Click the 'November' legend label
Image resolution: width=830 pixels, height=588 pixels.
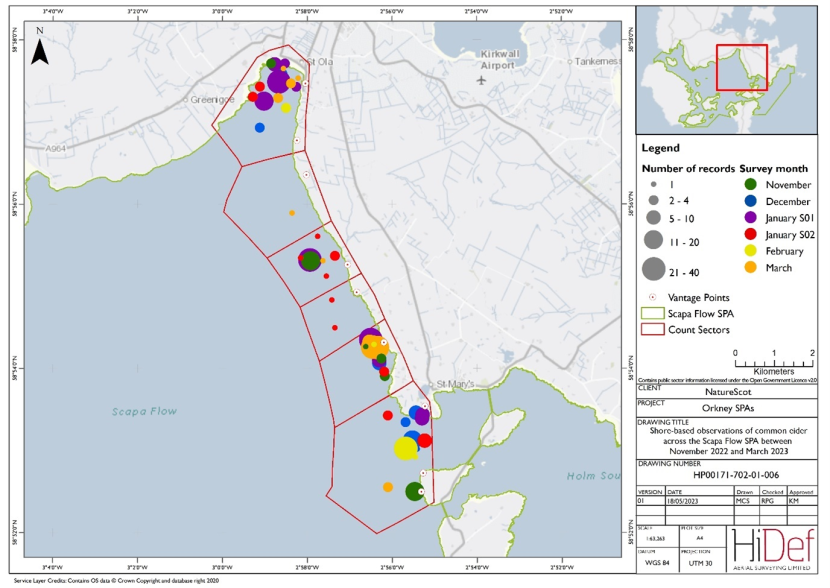click(x=788, y=185)
